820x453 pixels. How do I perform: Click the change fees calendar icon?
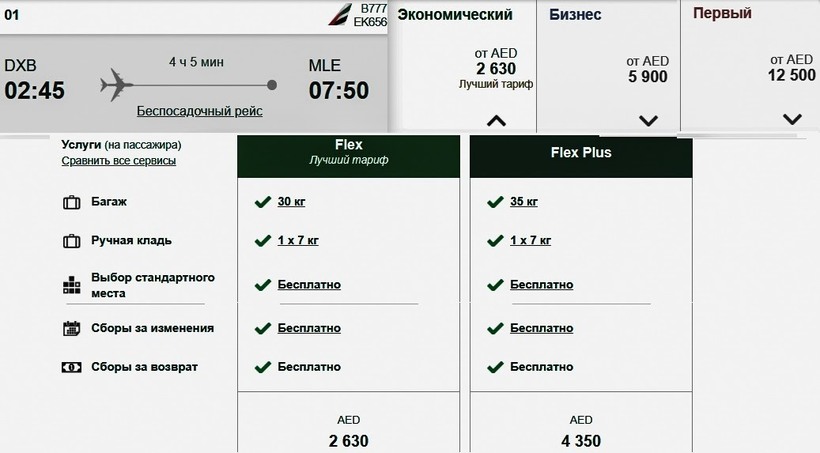[71, 328]
